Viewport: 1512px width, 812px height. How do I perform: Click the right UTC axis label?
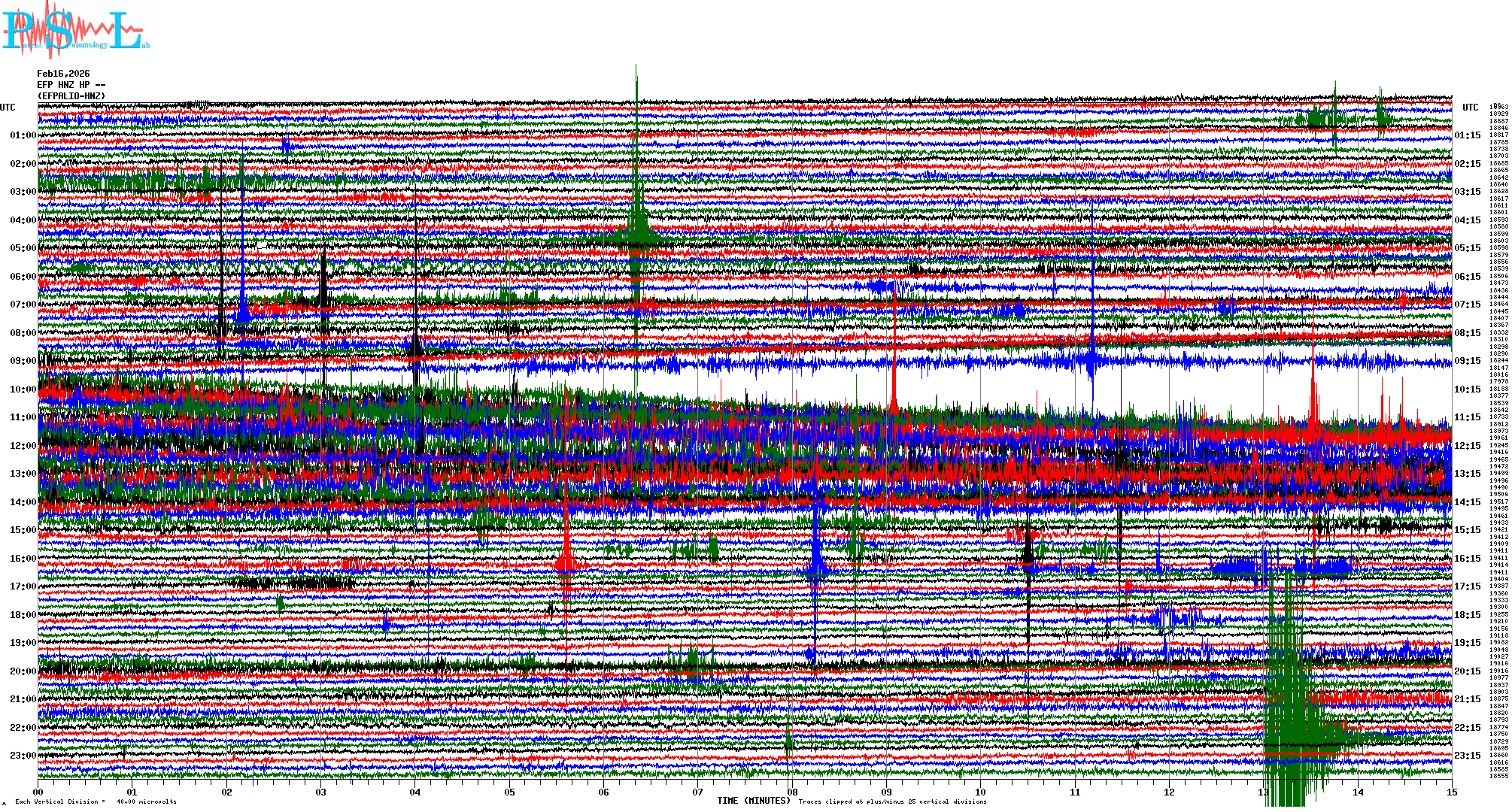[x=1470, y=108]
